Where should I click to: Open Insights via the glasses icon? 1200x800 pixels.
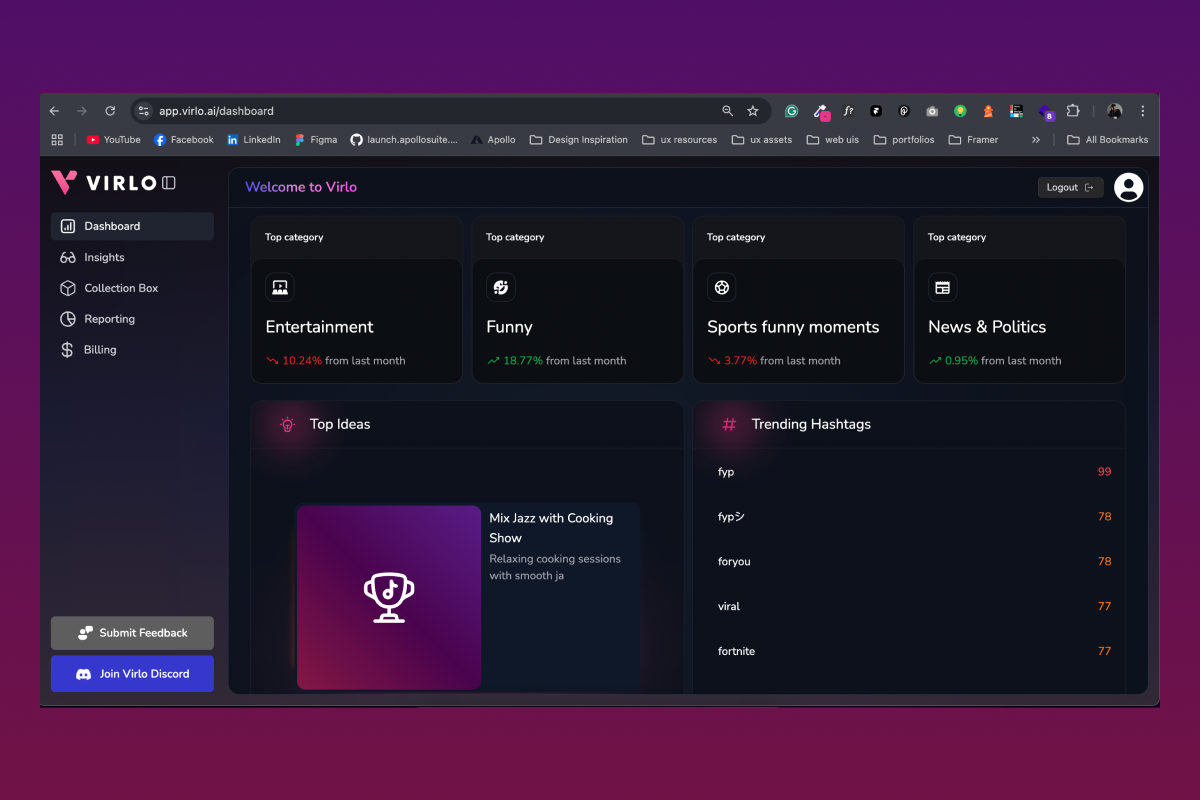point(70,257)
